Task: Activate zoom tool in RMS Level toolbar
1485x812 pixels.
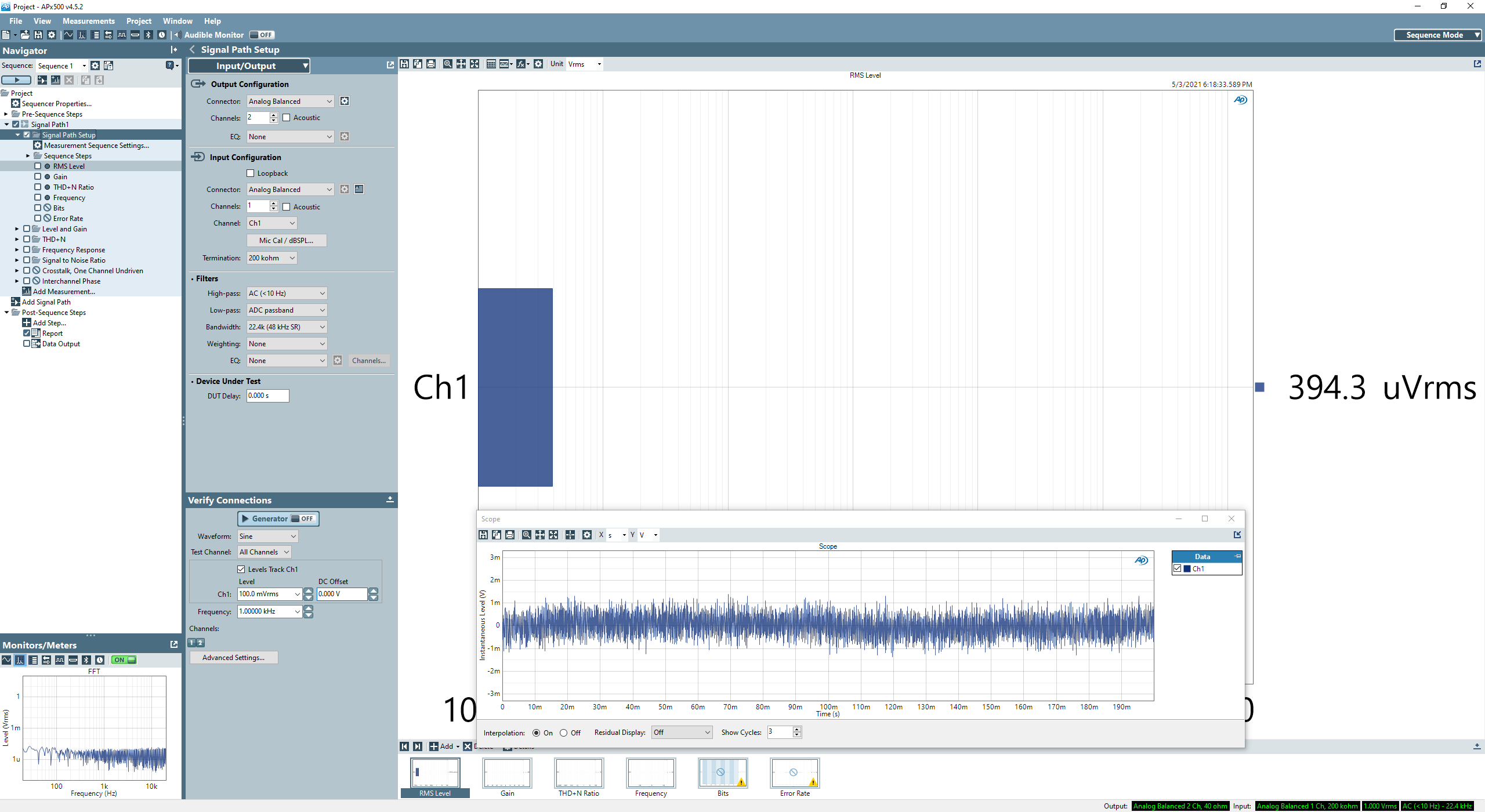Action: point(448,64)
